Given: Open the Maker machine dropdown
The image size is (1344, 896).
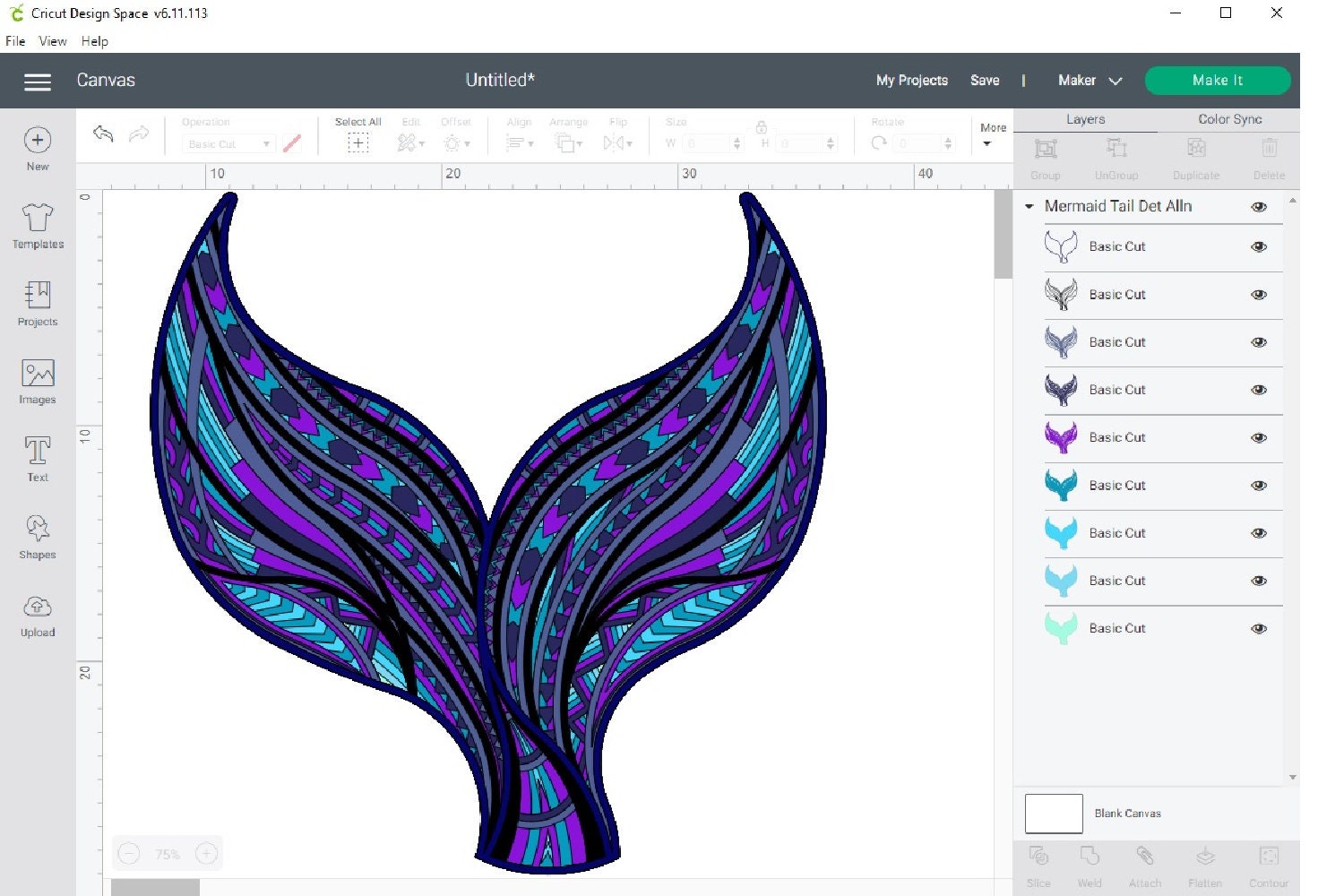Looking at the screenshot, I should [1089, 81].
